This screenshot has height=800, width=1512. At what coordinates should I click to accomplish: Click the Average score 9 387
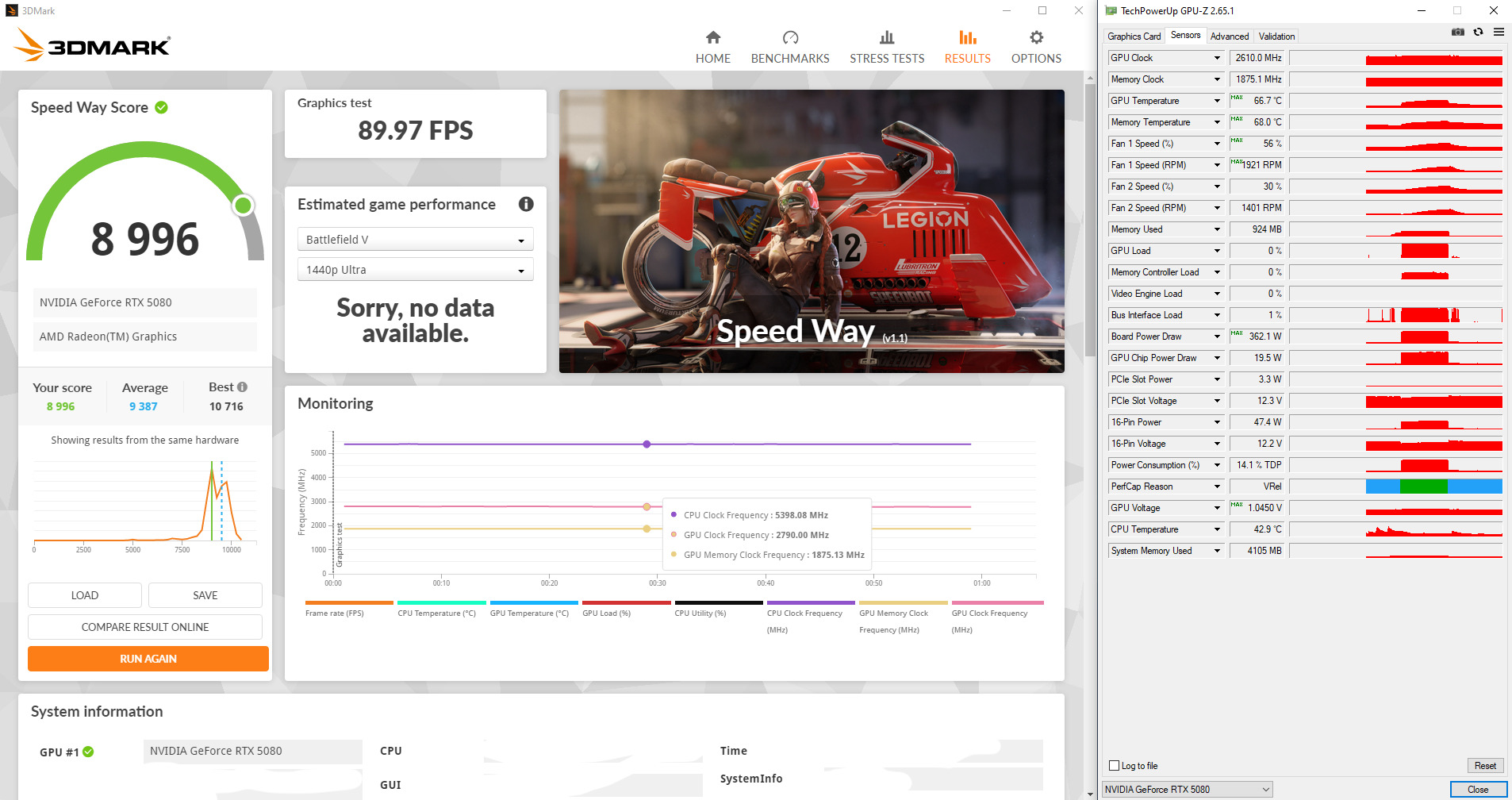coord(144,406)
